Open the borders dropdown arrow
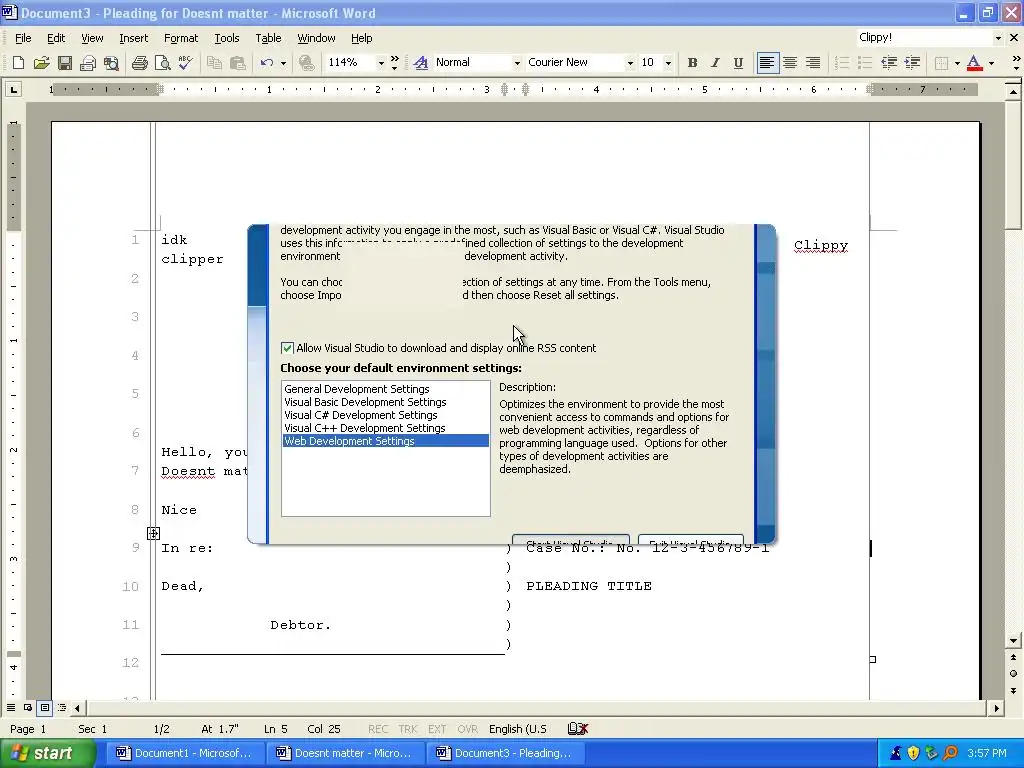The width and height of the screenshot is (1024, 768). (957, 63)
